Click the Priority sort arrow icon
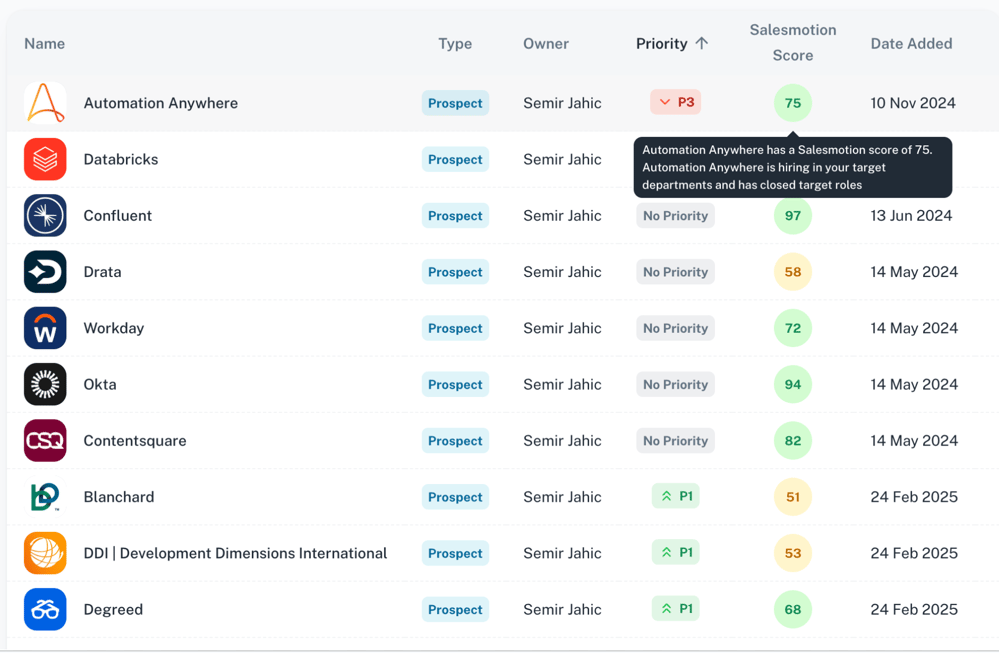 tap(701, 43)
